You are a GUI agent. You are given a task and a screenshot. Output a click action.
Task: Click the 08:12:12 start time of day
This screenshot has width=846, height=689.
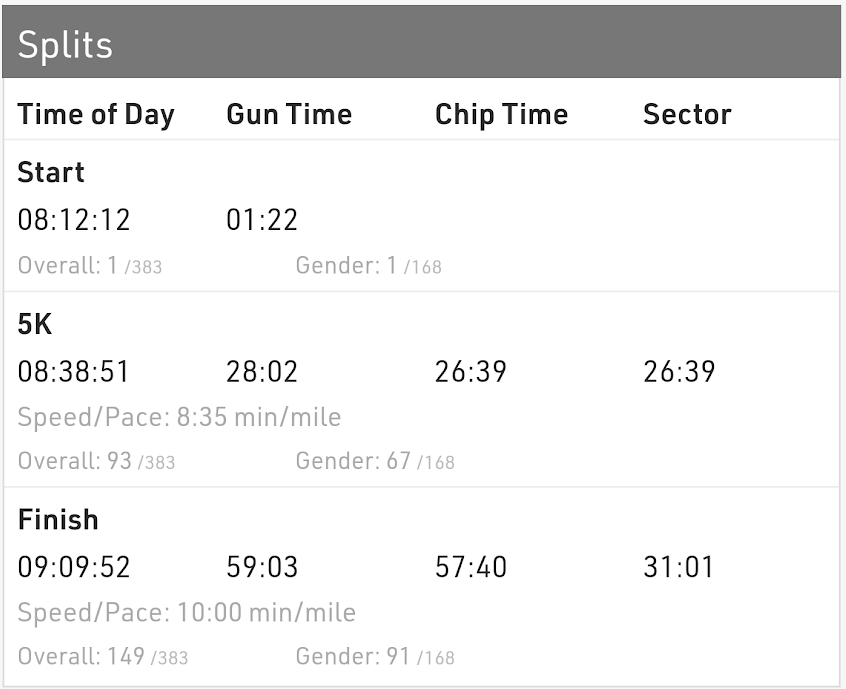coord(74,220)
